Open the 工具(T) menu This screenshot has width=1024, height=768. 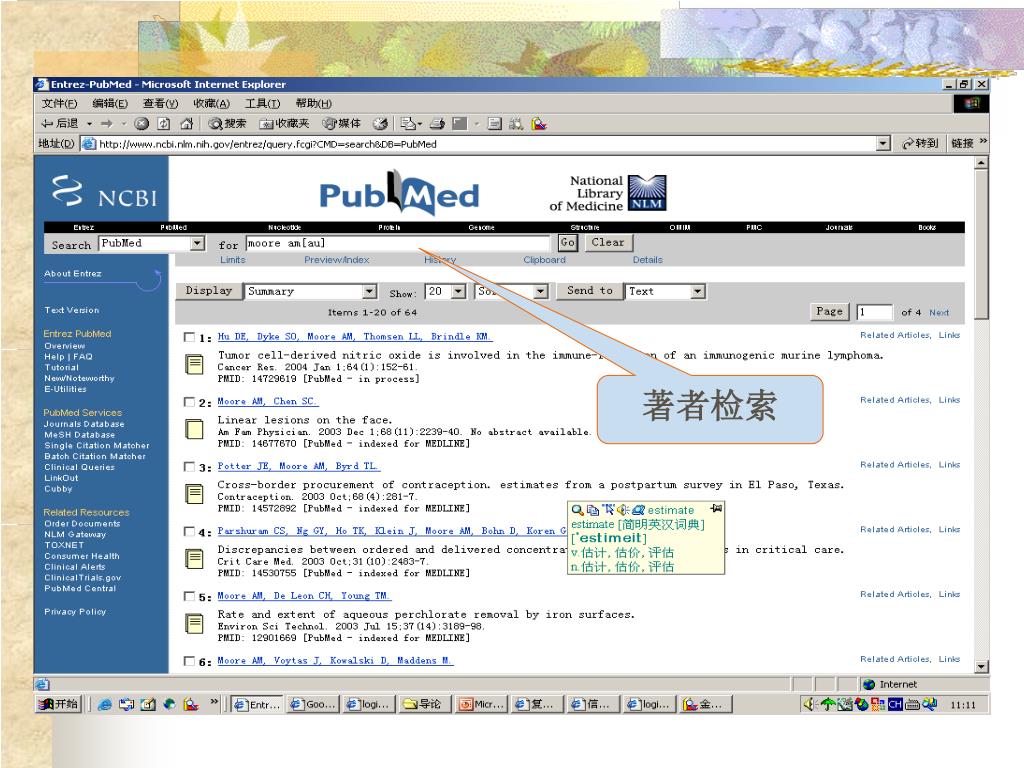click(262, 103)
